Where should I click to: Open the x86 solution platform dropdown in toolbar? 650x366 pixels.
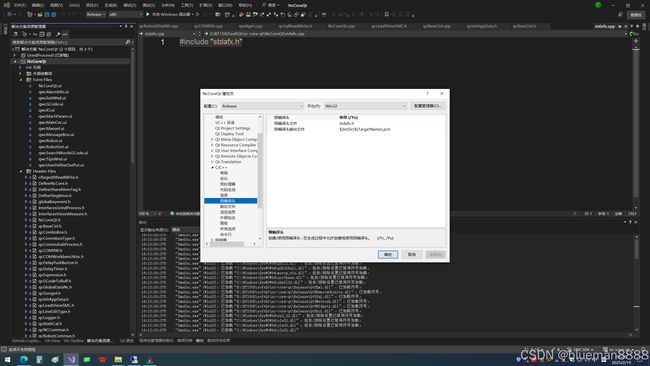pyautogui.click(x=126, y=15)
